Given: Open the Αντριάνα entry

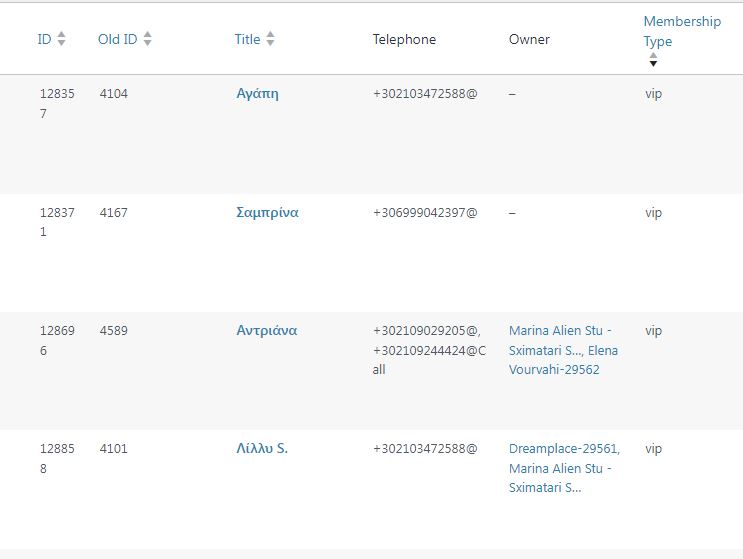Looking at the screenshot, I should 266,331.
